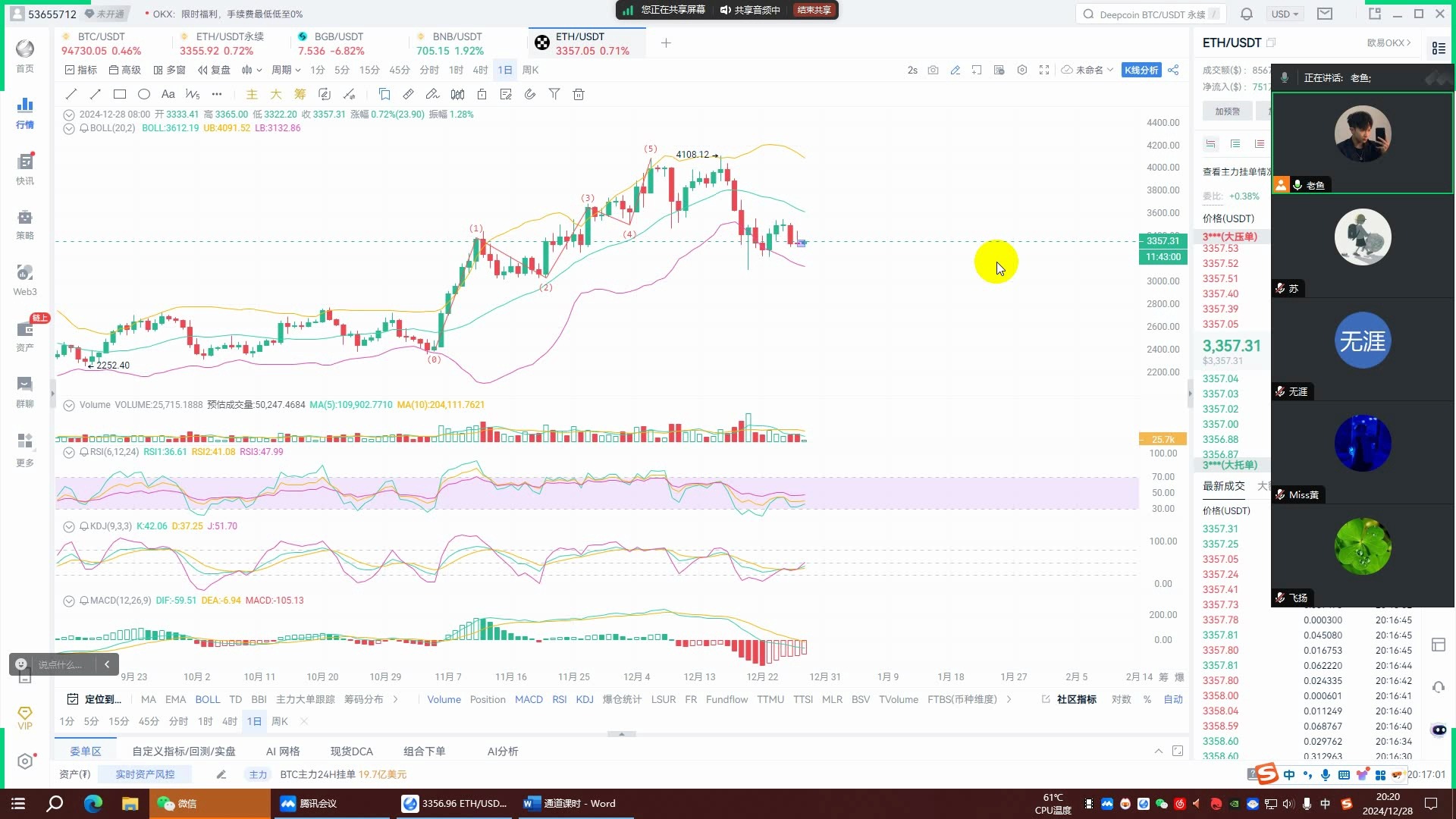1456x819 pixels.
Task: Click the share icon beside K线分析
Action: [1174, 71]
